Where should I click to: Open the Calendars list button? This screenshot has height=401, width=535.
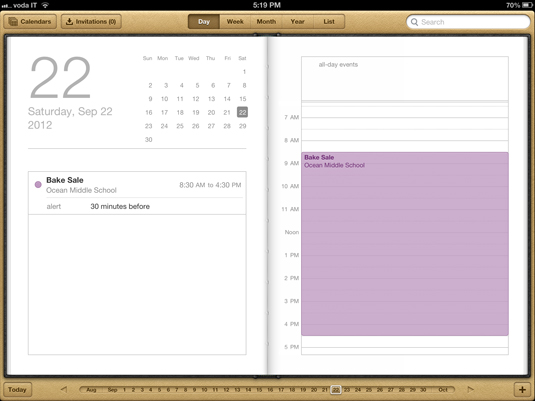pos(30,22)
